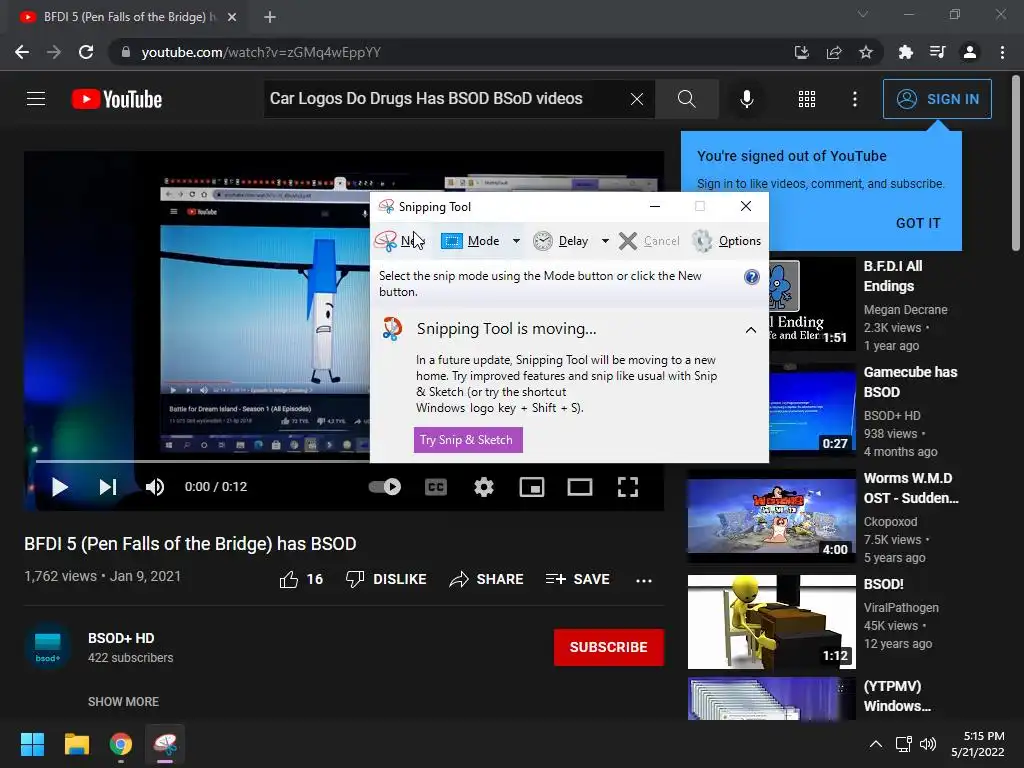Open 'Gamecube has BSOD' video thumbnail

coord(812,409)
